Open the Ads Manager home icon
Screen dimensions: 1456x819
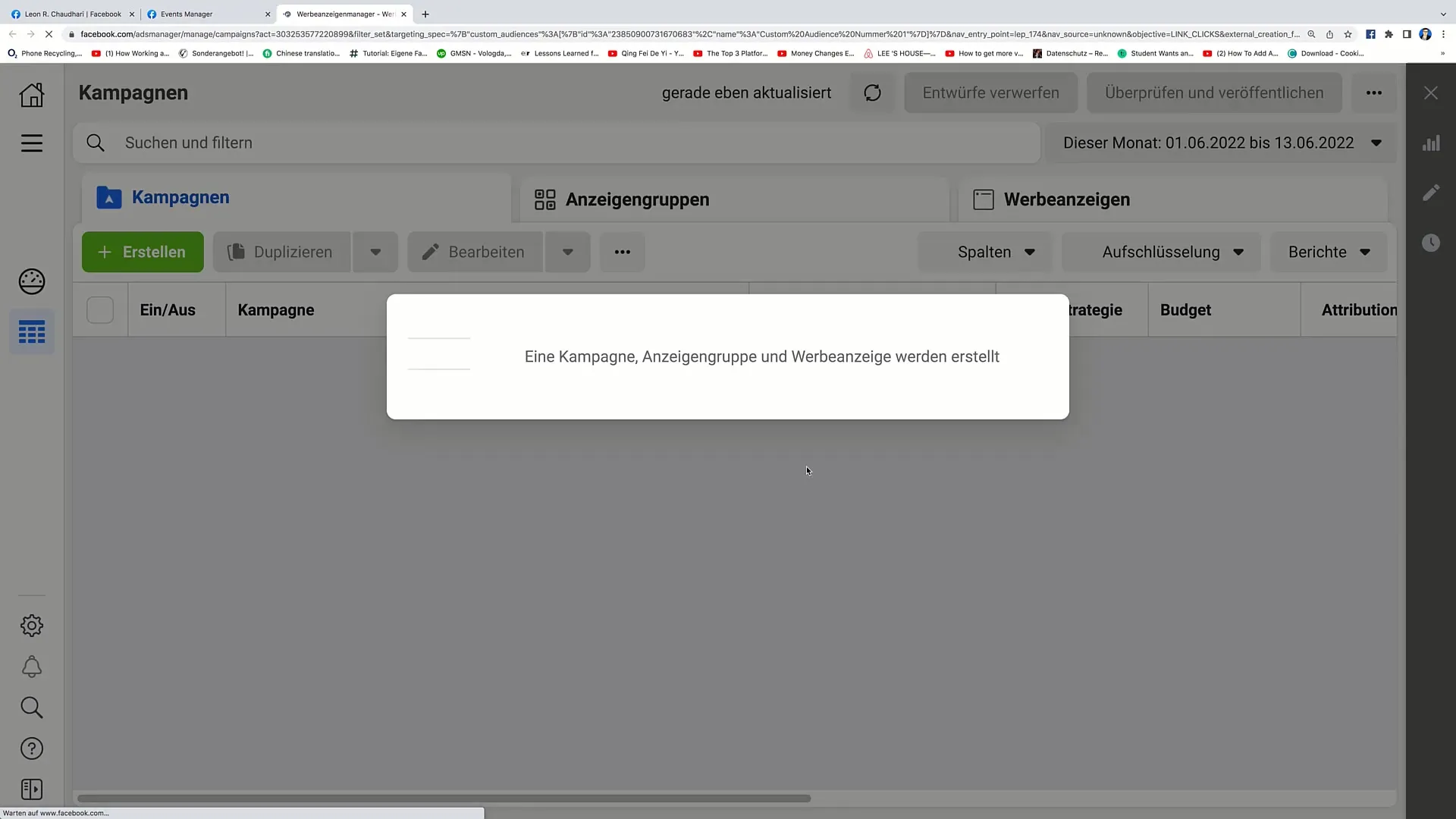[32, 95]
